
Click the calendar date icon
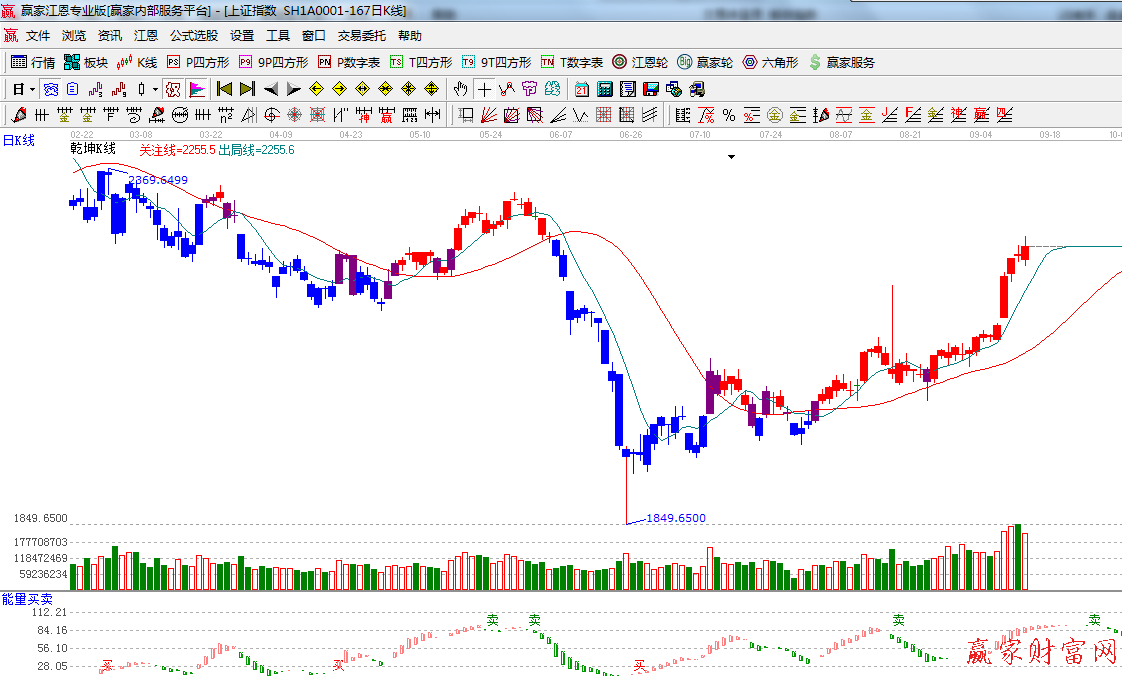pyautogui.click(x=581, y=89)
